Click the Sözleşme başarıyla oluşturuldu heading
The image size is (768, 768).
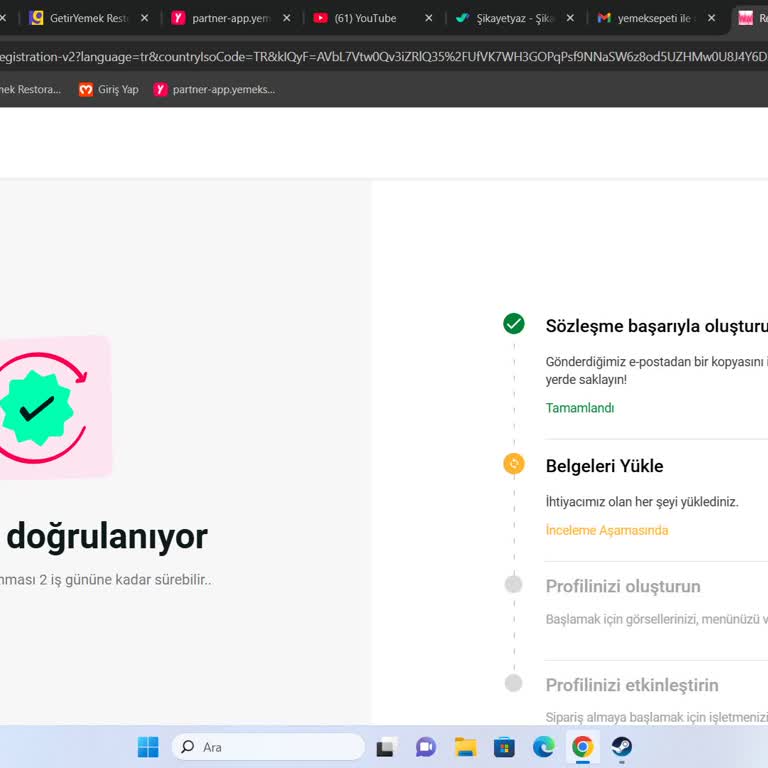[656, 326]
